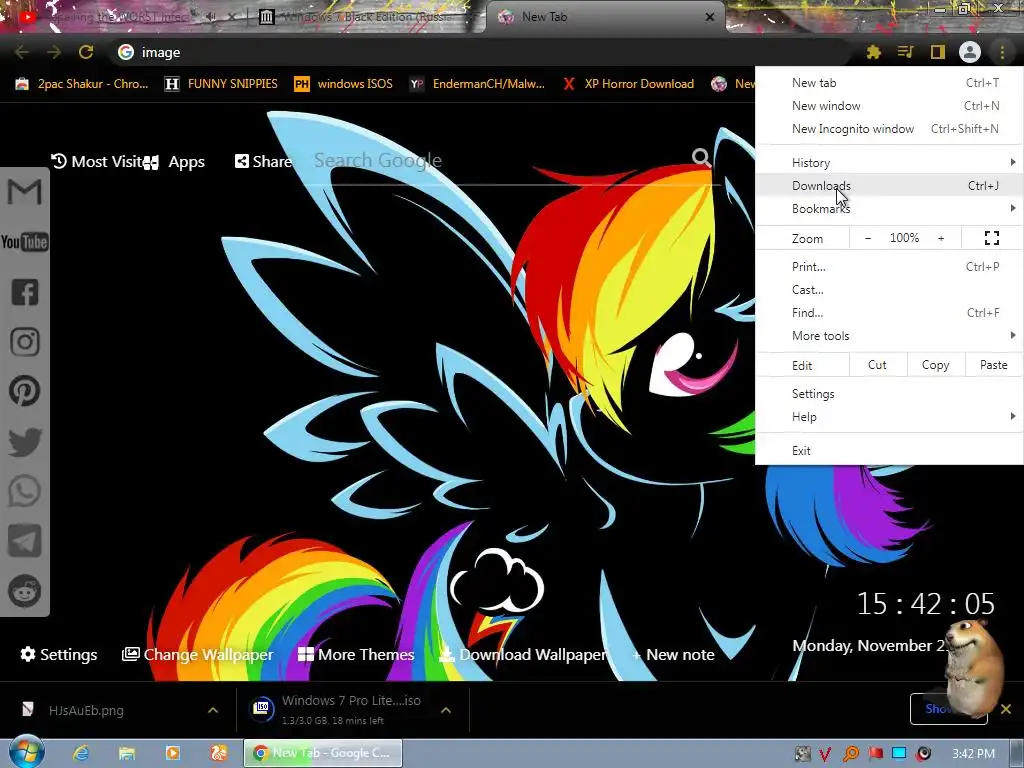Expand options for Windows 7 Pro Lite iso download
Image resolution: width=1024 pixels, height=768 pixels.
(x=446, y=710)
